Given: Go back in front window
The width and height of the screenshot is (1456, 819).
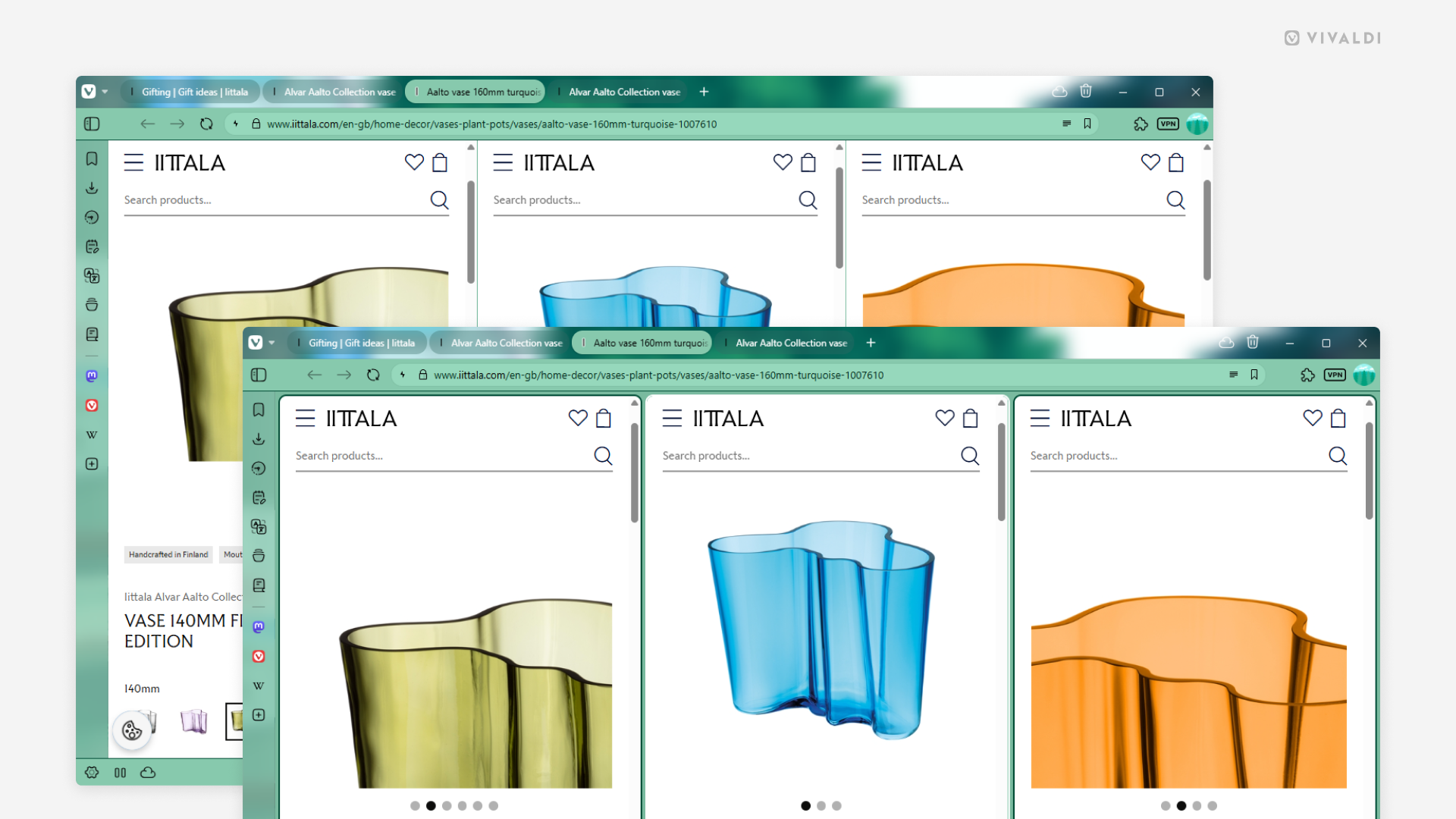Looking at the screenshot, I should [314, 375].
